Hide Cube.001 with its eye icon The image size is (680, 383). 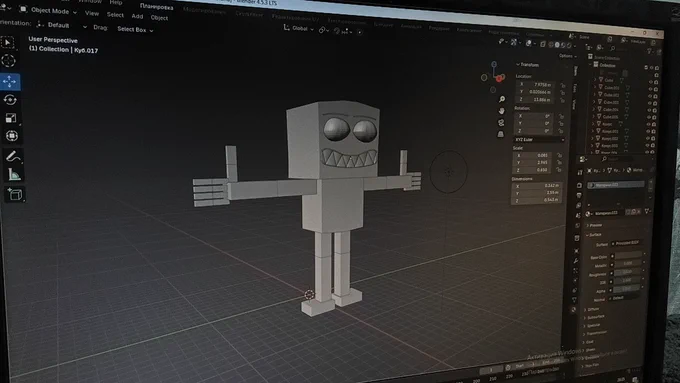[x=650, y=89]
